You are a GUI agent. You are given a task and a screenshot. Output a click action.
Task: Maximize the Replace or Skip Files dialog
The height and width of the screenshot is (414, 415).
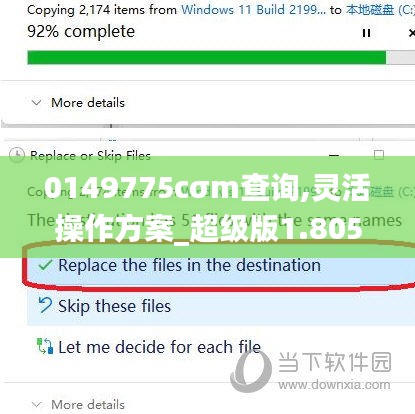coord(379,155)
